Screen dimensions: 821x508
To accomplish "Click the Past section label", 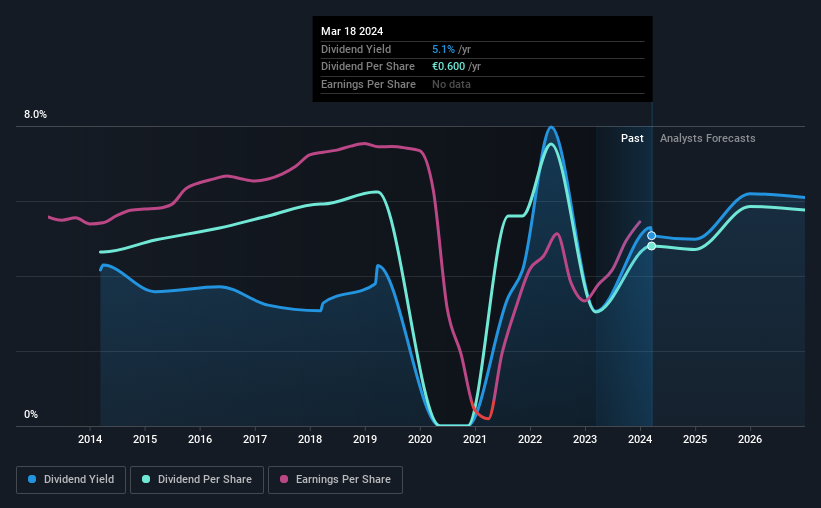I will [x=632, y=138].
